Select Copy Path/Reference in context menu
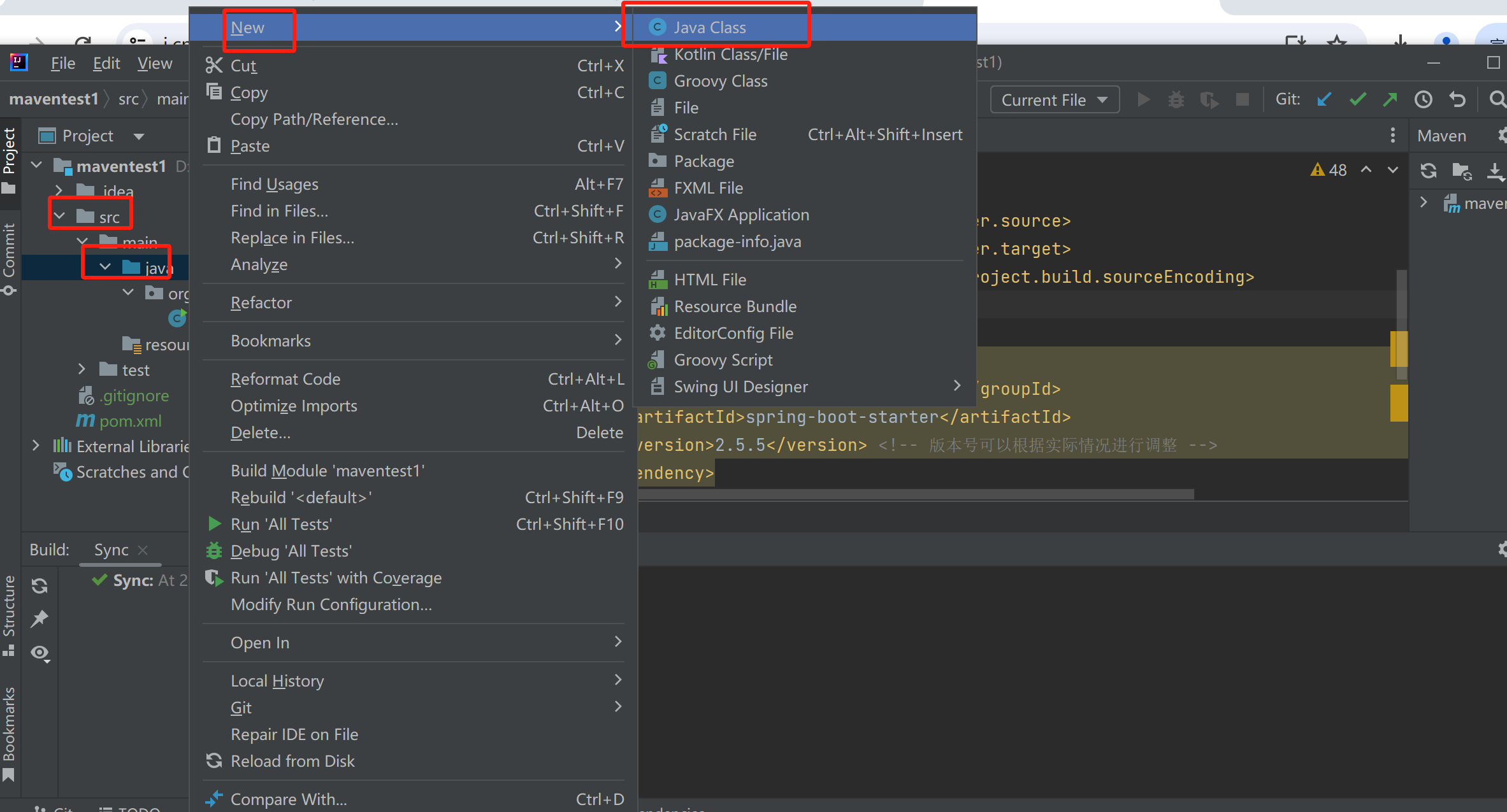This screenshot has width=1507, height=812. (x=412, y=119)
